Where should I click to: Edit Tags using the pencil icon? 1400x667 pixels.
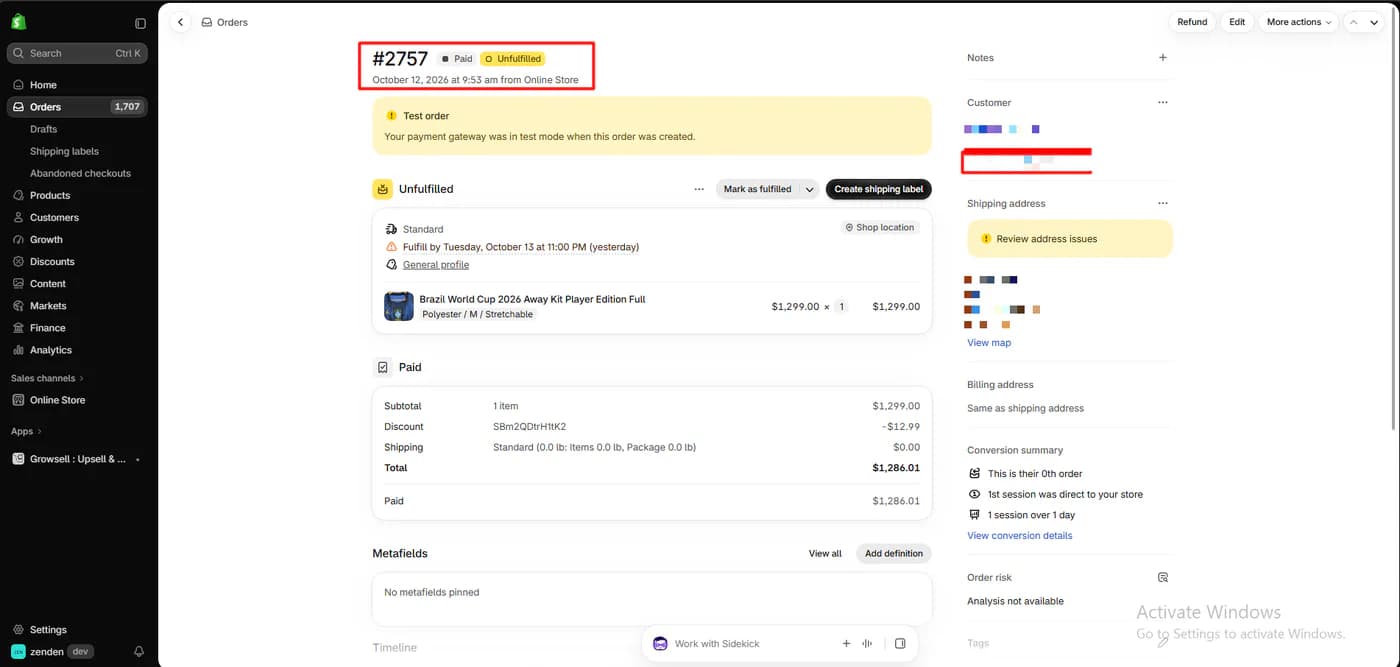pyautogui.click(x=1162, y=643)
